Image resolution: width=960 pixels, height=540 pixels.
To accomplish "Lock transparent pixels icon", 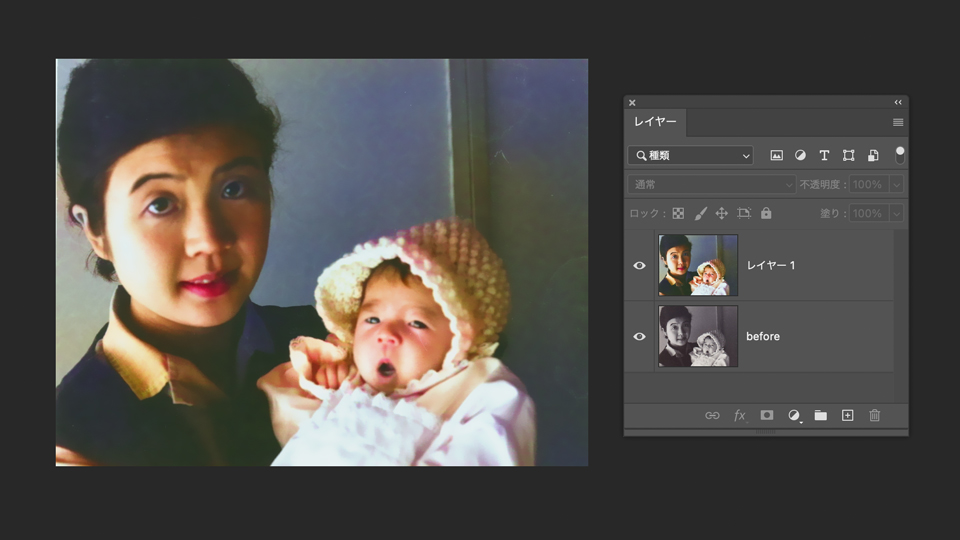I will coord(678,213).
